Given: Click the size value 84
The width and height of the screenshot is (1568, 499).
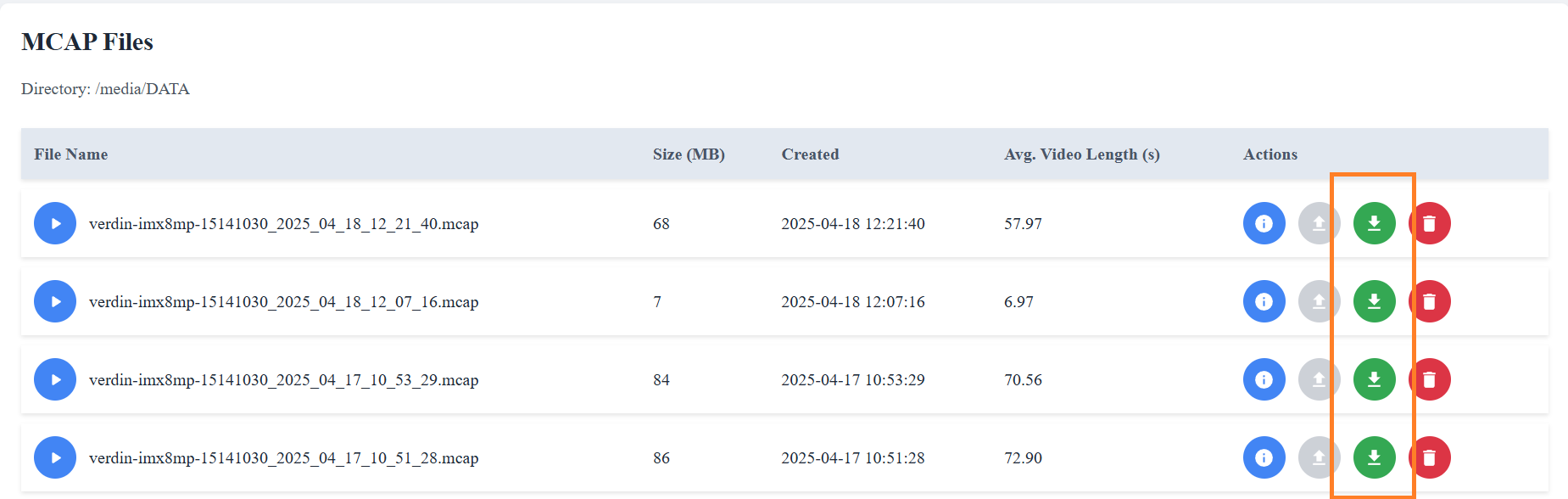Looking at the screenshot, I should click(661, 380).
